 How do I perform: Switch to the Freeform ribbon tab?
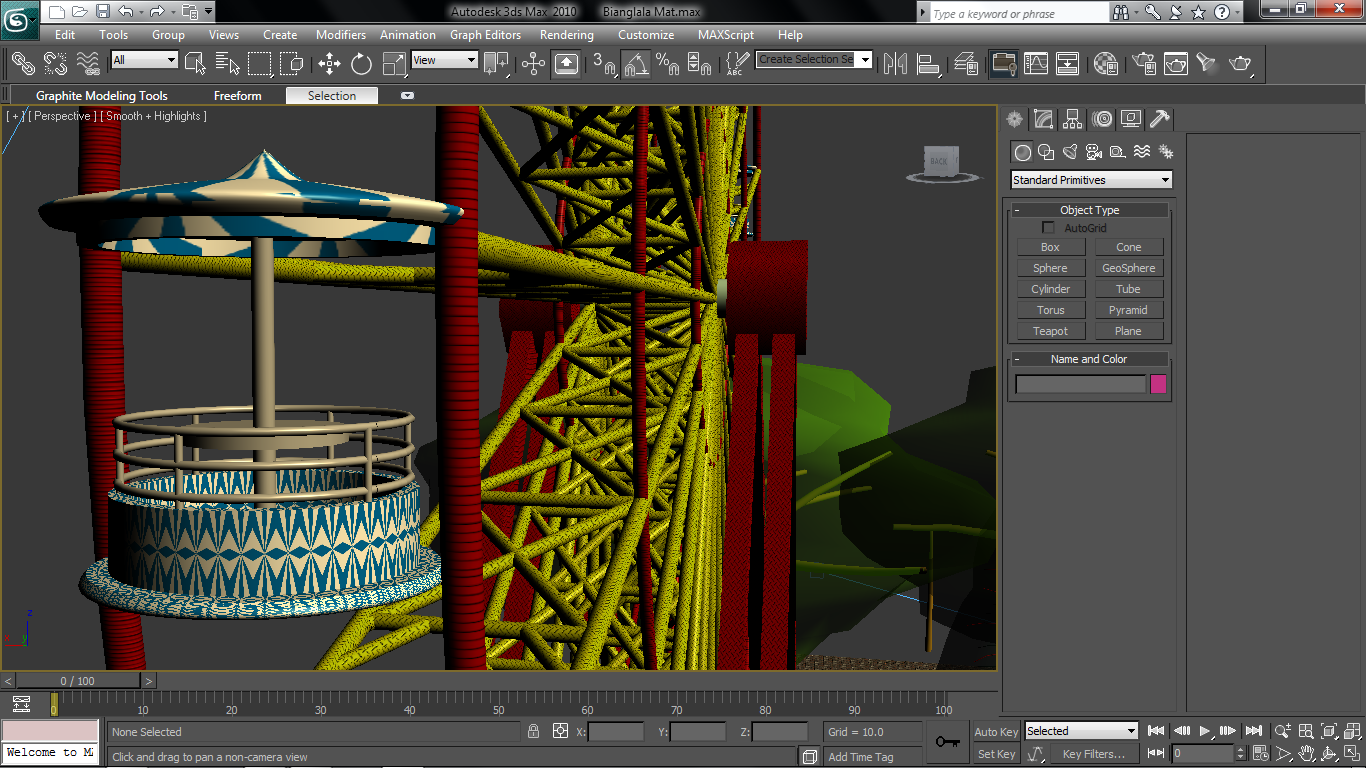[237, 96]
